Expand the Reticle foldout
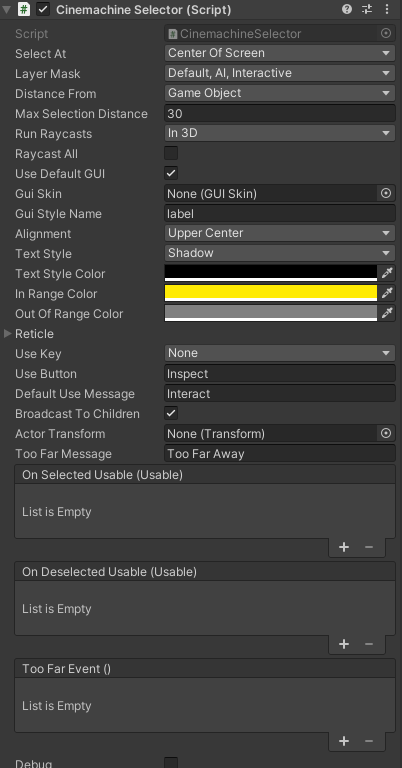The image size is (402, 768). [x=7, y=334]
